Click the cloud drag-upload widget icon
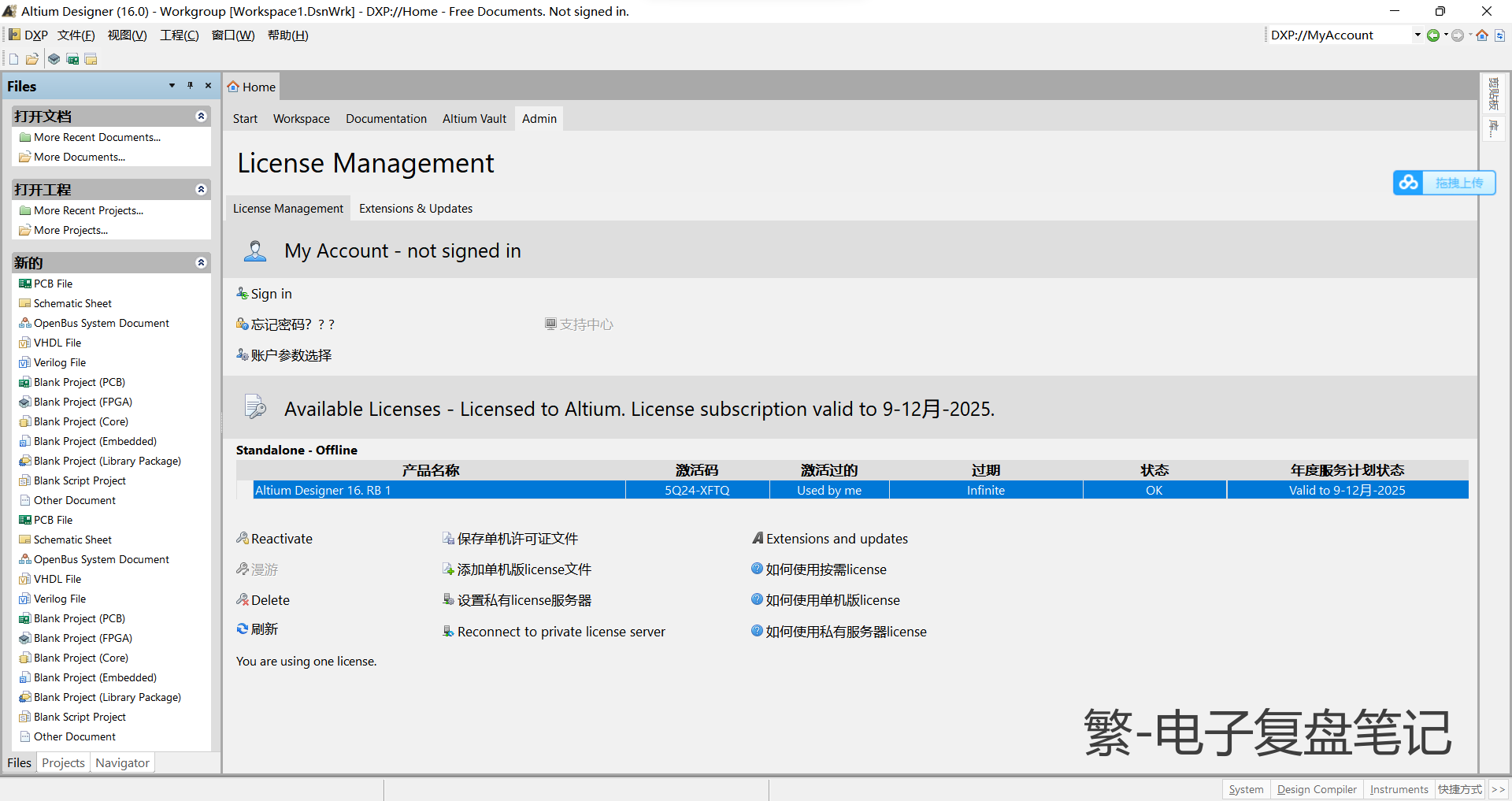 click(1409, 183)
